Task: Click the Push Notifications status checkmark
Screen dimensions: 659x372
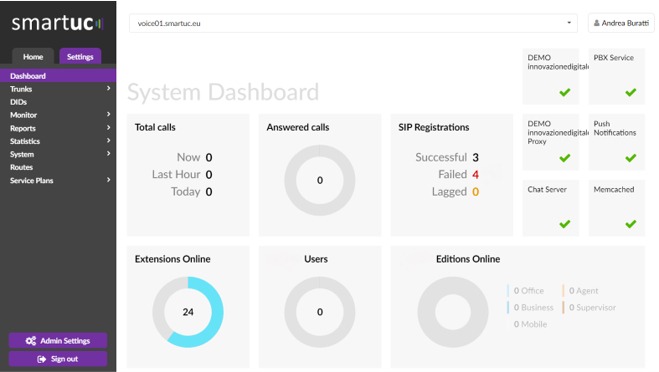Action: pyautogui.click(x=630, y=158)
